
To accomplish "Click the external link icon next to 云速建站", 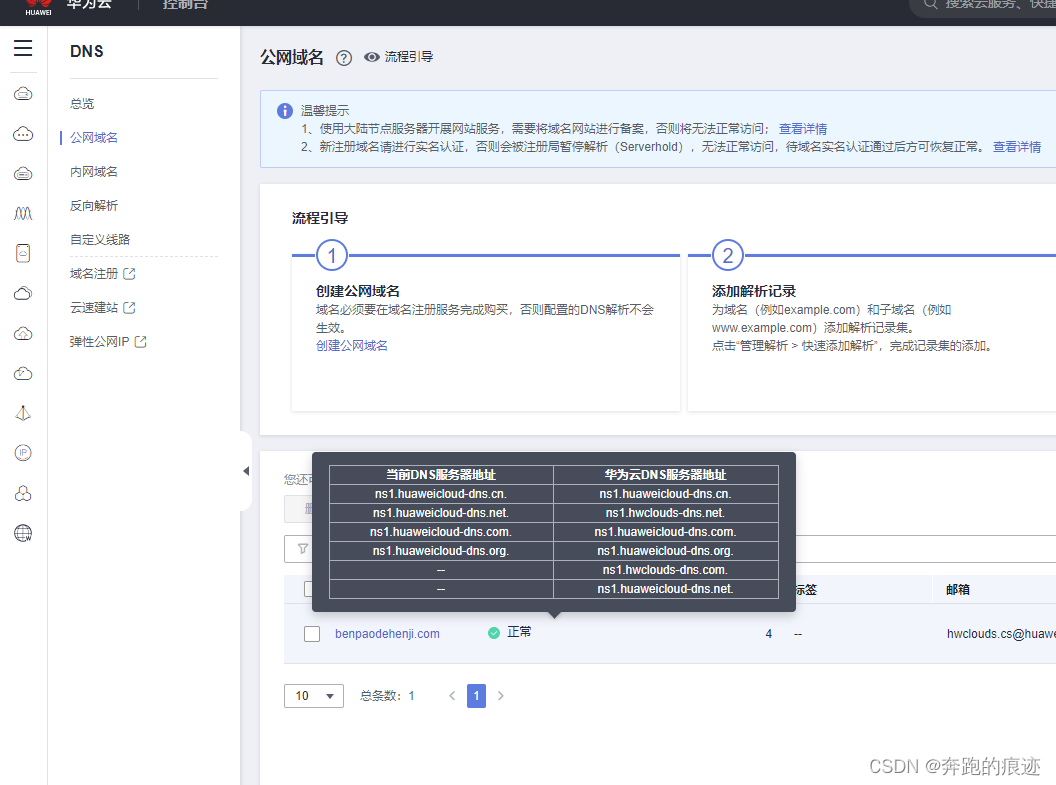I will (129, 308).
